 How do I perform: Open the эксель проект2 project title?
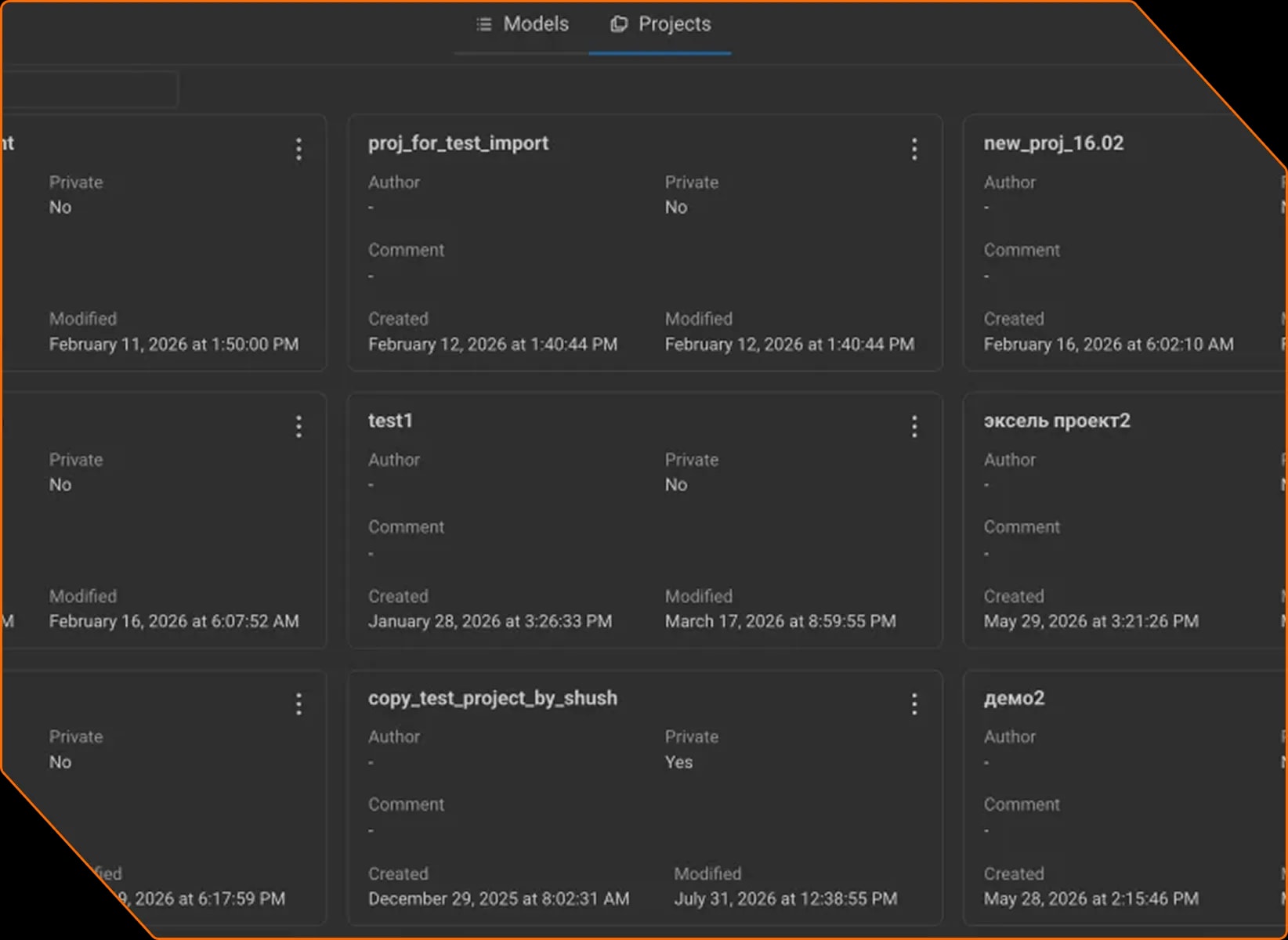pos(1057,421)
